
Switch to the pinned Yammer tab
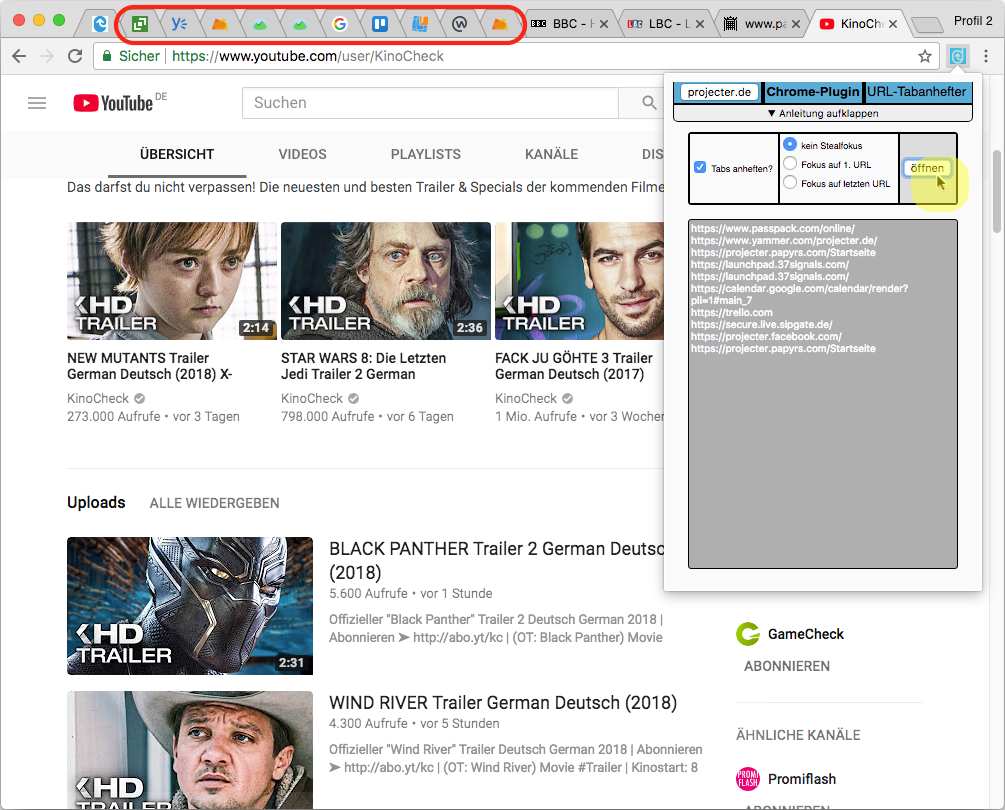pyautogui.click(x=180, y=23)
